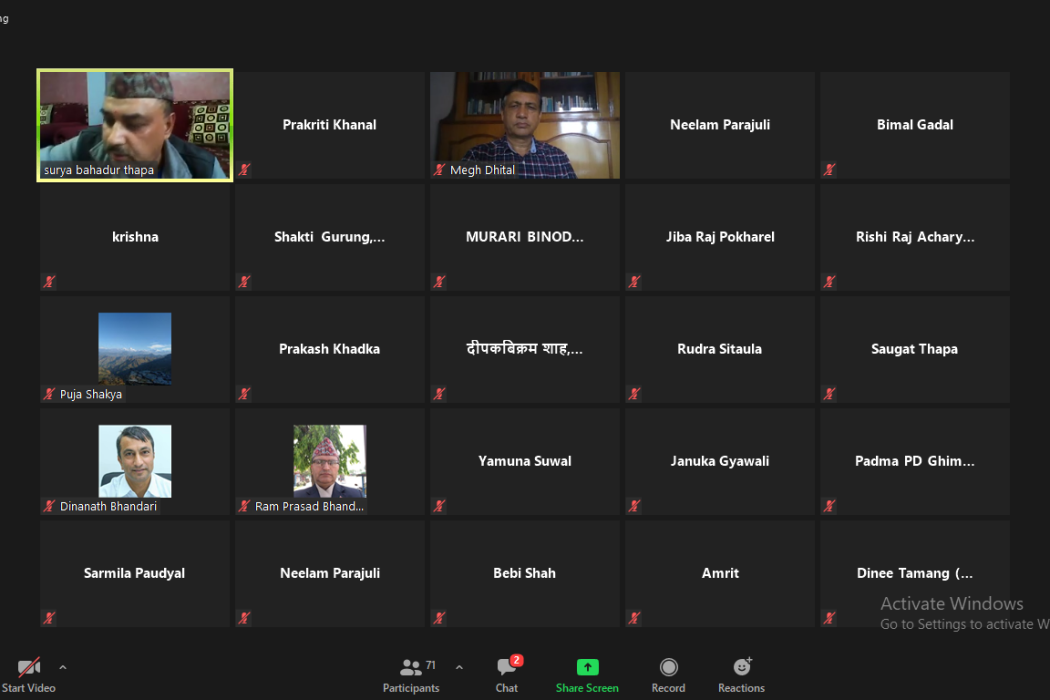
Task: Click the muted mic icon on krishna tile
Action: tap(49, 281)
